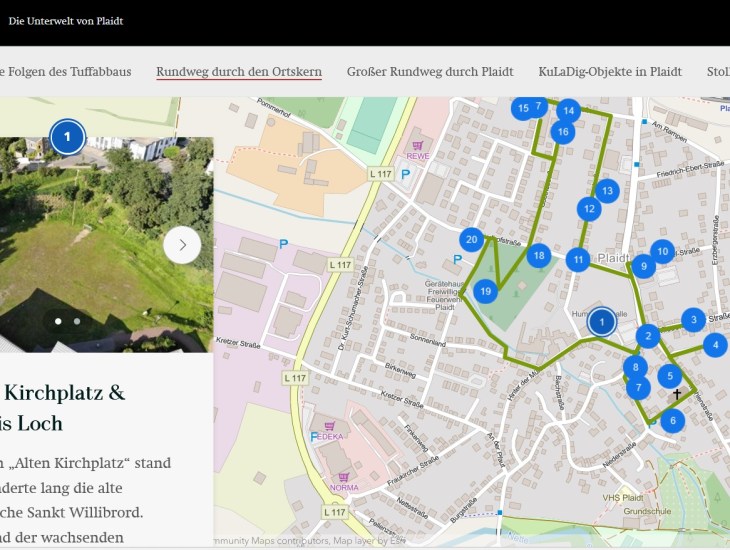Select Rundweg durch den Ortskern tab
Viewport: 730px width, 550px height.
239,72
